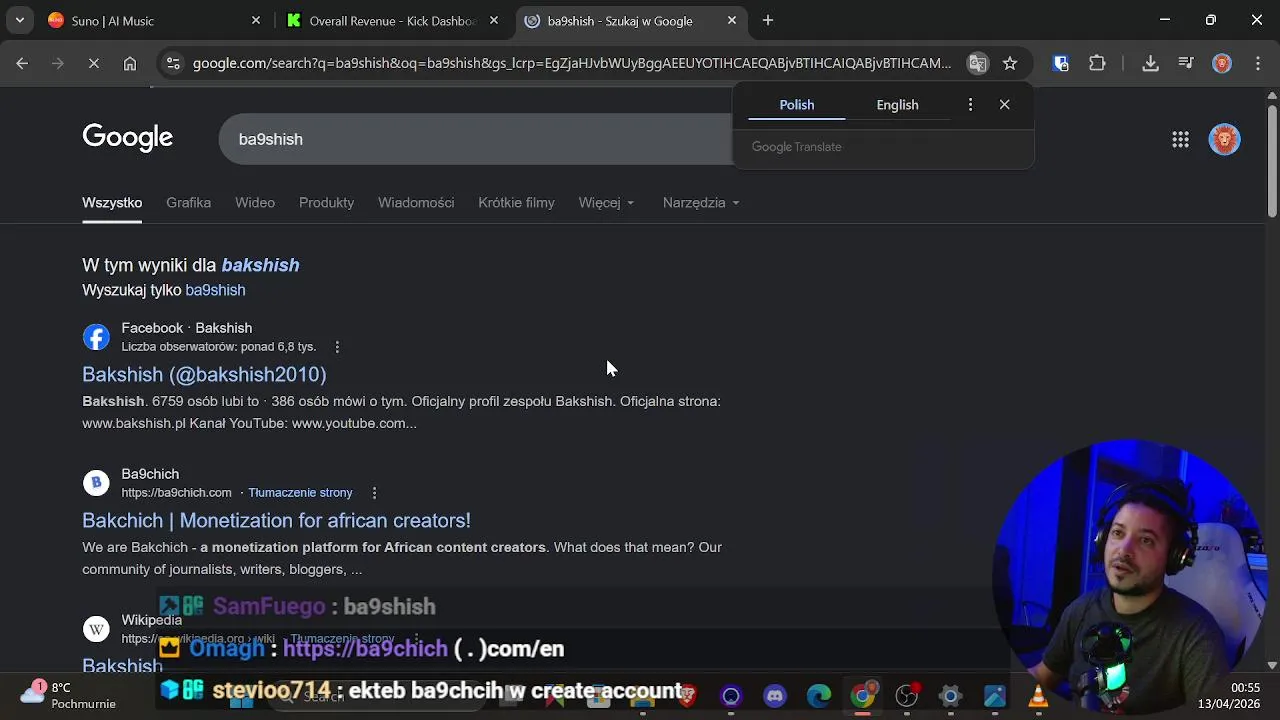Expand the Narzędzia dropdown

[701, 203]
